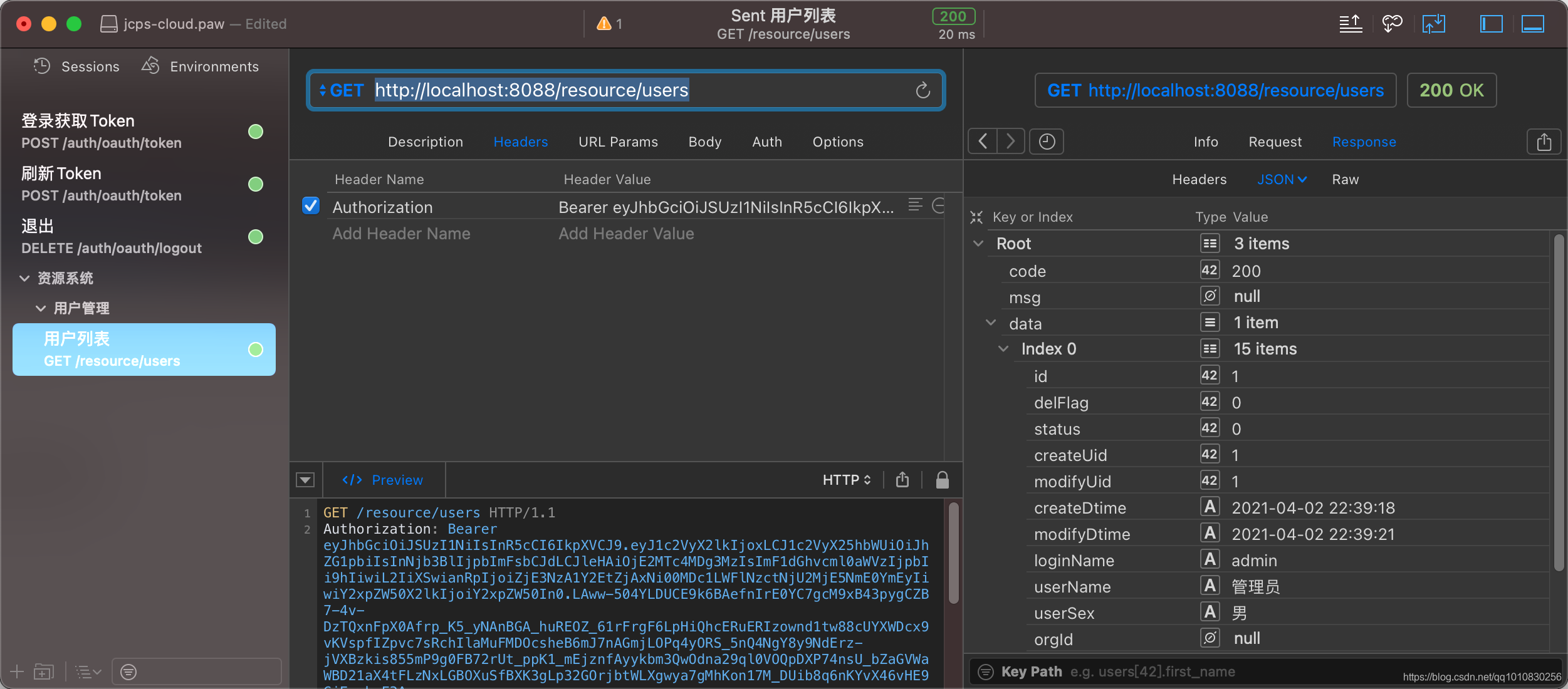Toggle the bottom panel layout icon
The width and height of the screenshot is (1568, 689).
tap(1532, 24)
